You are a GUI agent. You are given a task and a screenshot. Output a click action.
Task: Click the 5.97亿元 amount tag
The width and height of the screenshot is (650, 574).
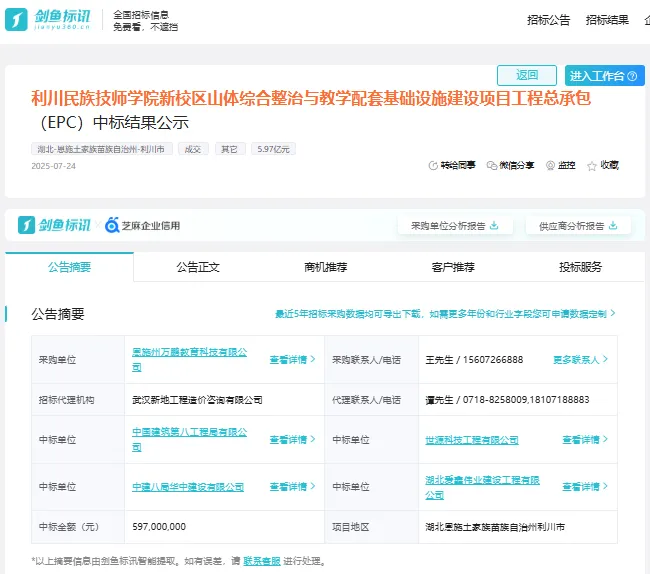pos(273,149)
